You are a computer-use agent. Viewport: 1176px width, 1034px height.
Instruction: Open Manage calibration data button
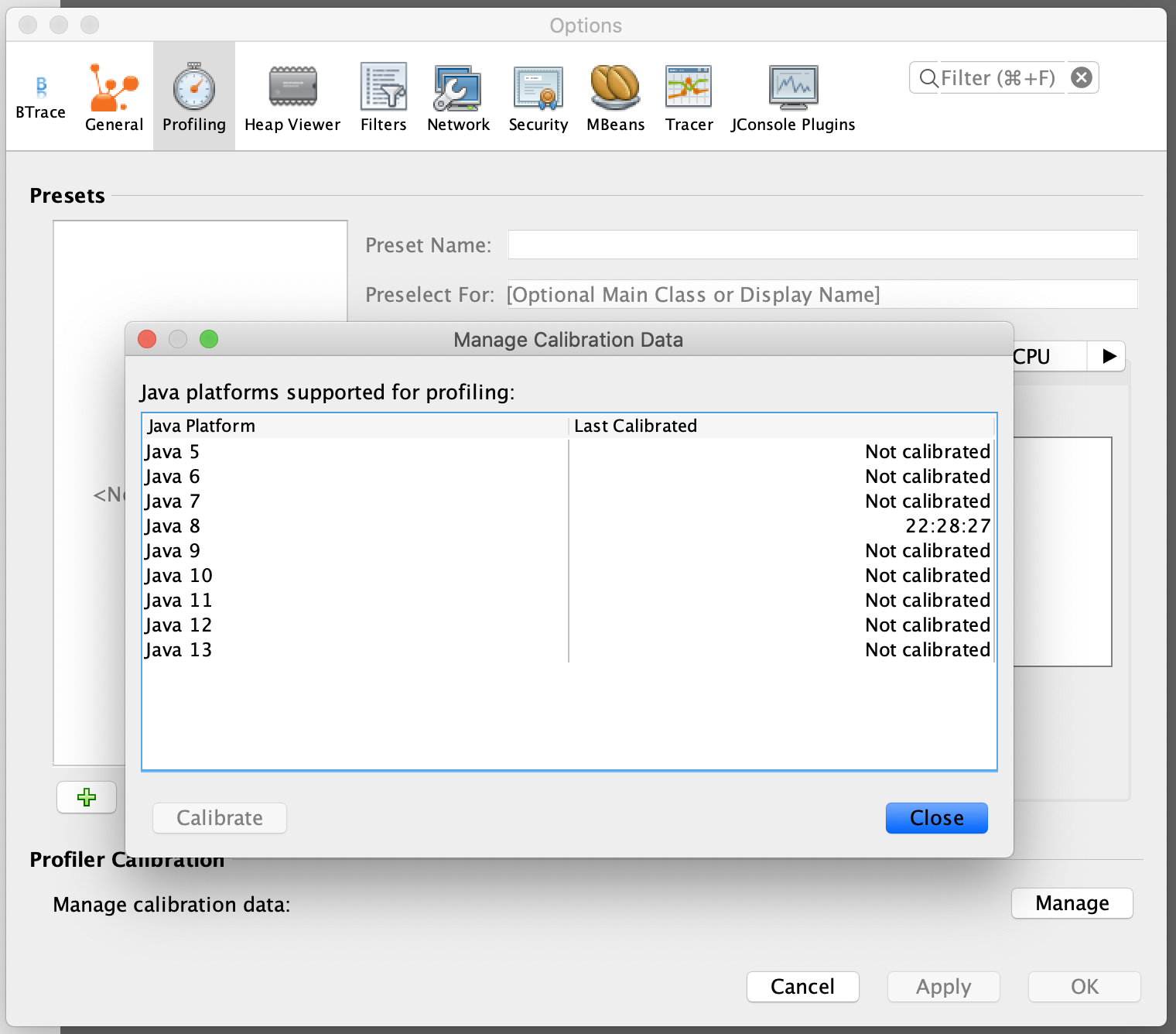click(x=1072, y=903)
